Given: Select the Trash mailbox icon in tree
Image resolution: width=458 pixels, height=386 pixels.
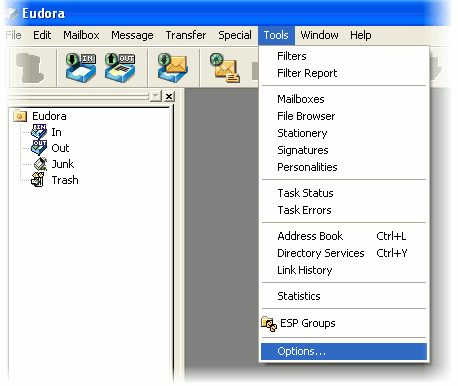Looking at the screenshot, I should pyautogui.click(x=38, y=180).
